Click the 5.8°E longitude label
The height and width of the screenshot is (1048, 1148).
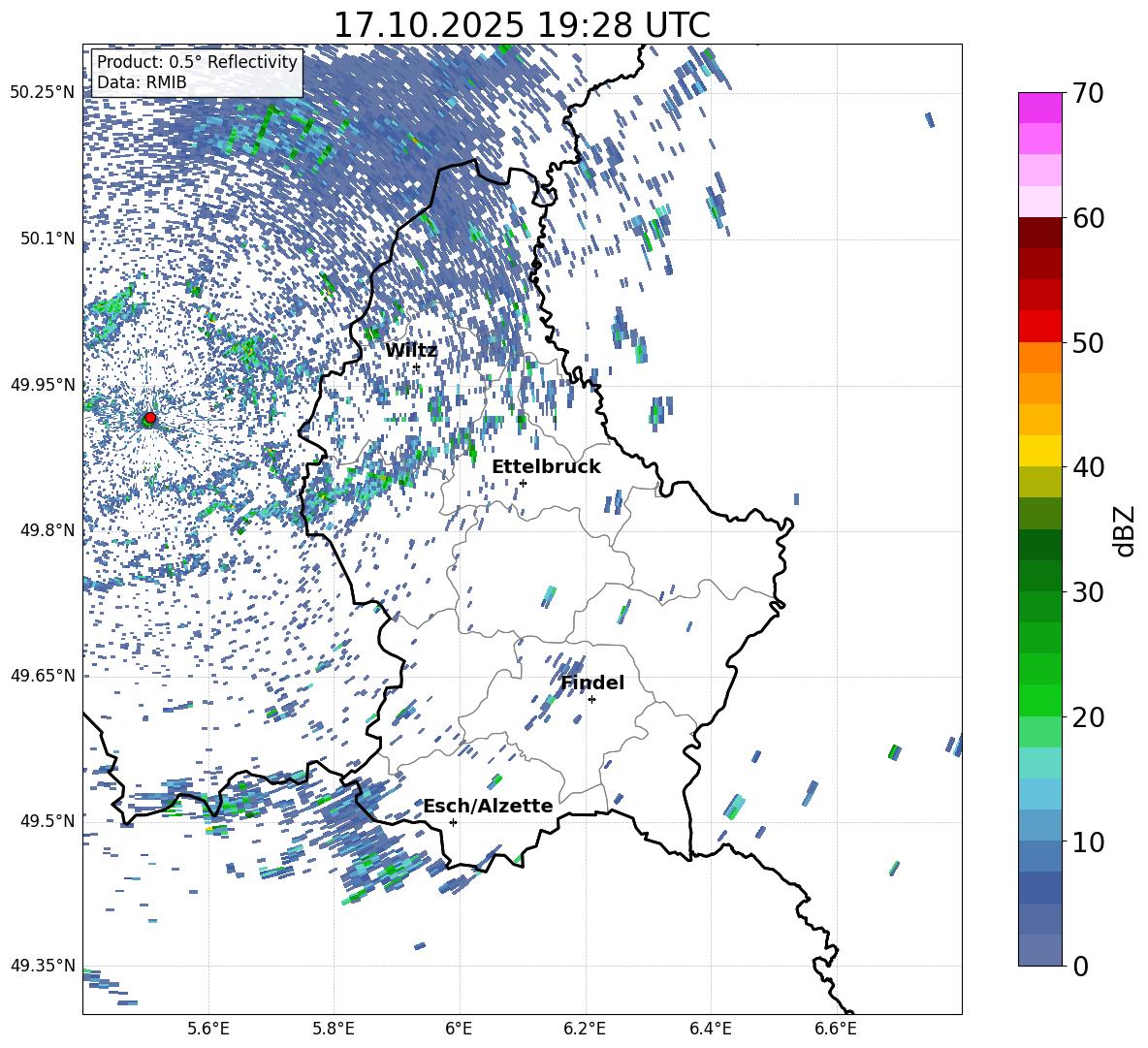tap(334, 1029)
